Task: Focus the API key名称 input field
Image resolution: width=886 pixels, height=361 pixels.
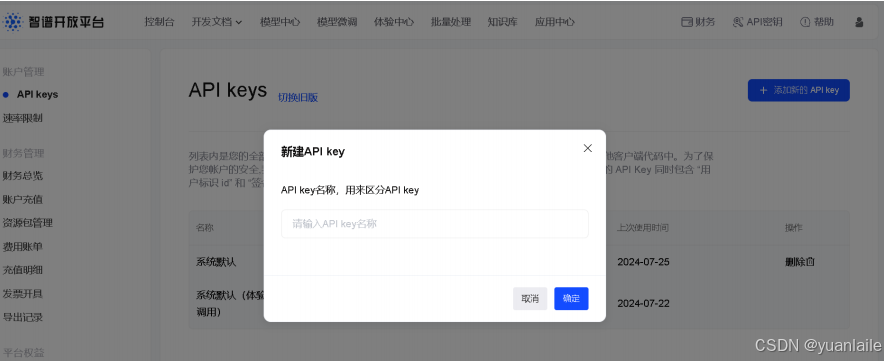Action: 435,224
